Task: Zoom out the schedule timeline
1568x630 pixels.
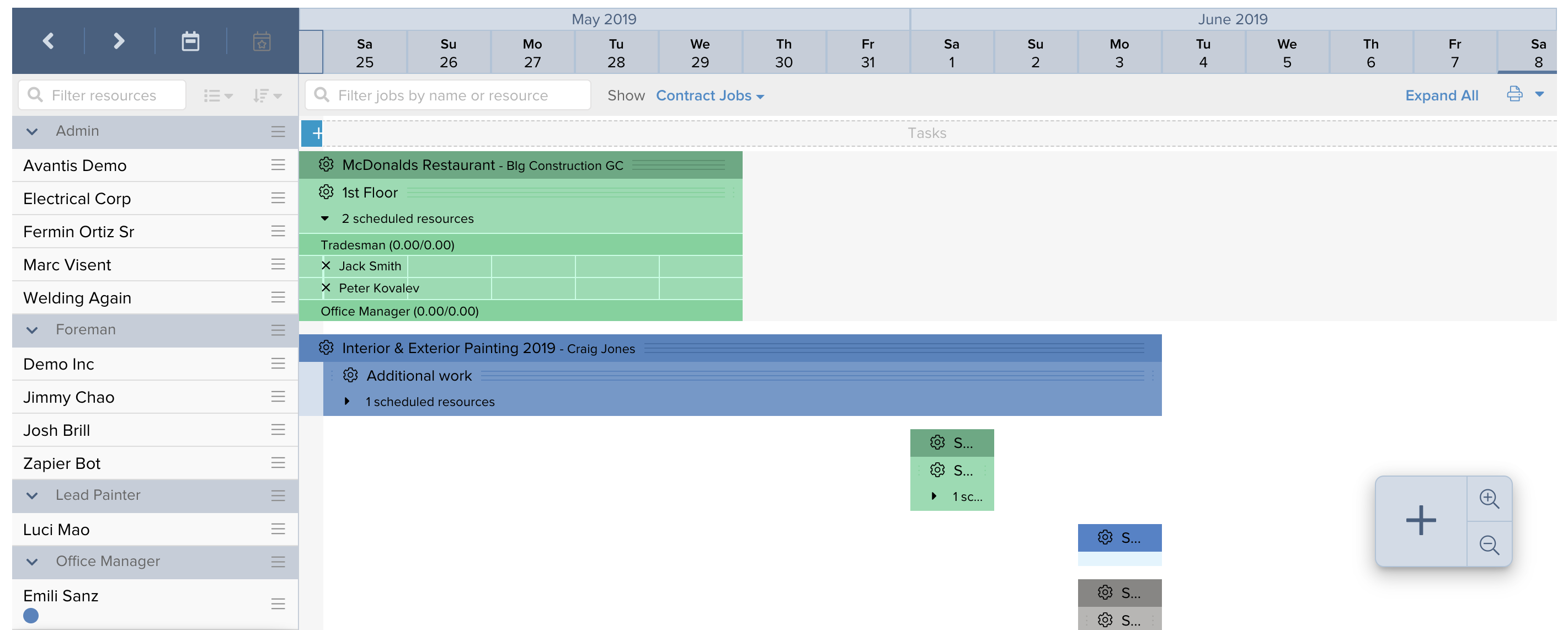Action: [1489, 545]
